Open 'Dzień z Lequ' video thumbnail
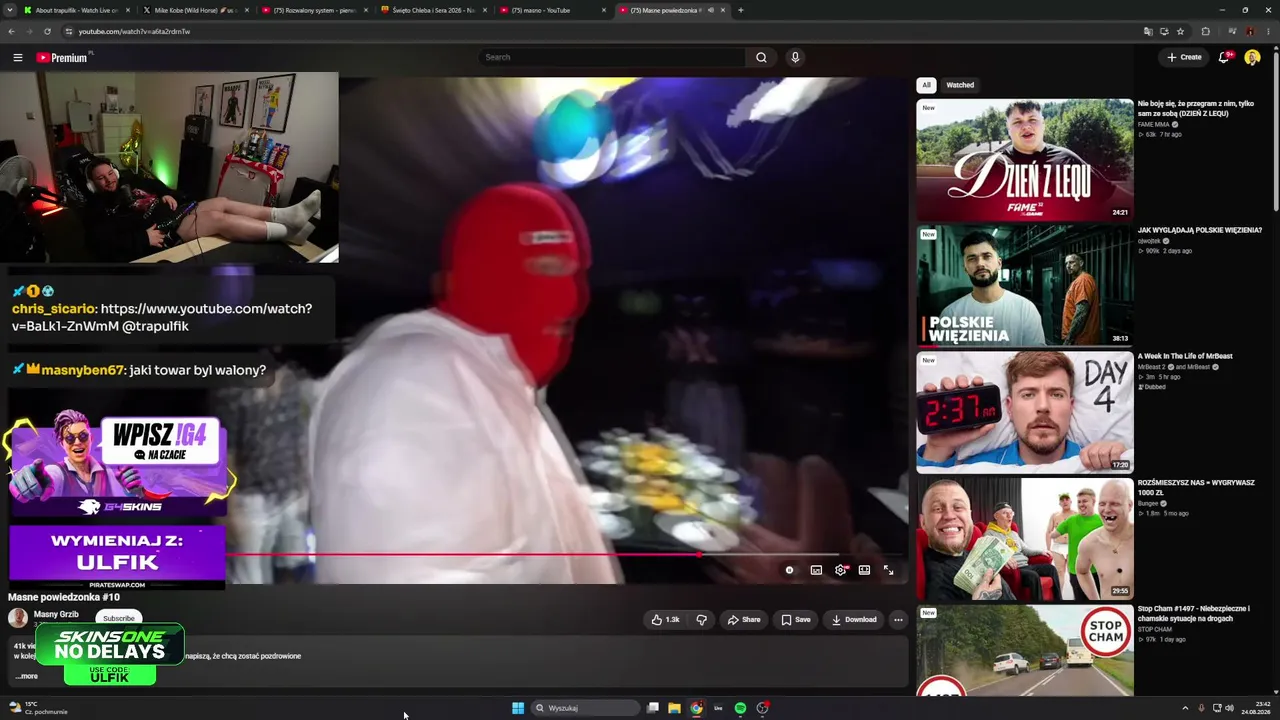The width and height of the screenshot is (1280, 720). click(1025, 160)
